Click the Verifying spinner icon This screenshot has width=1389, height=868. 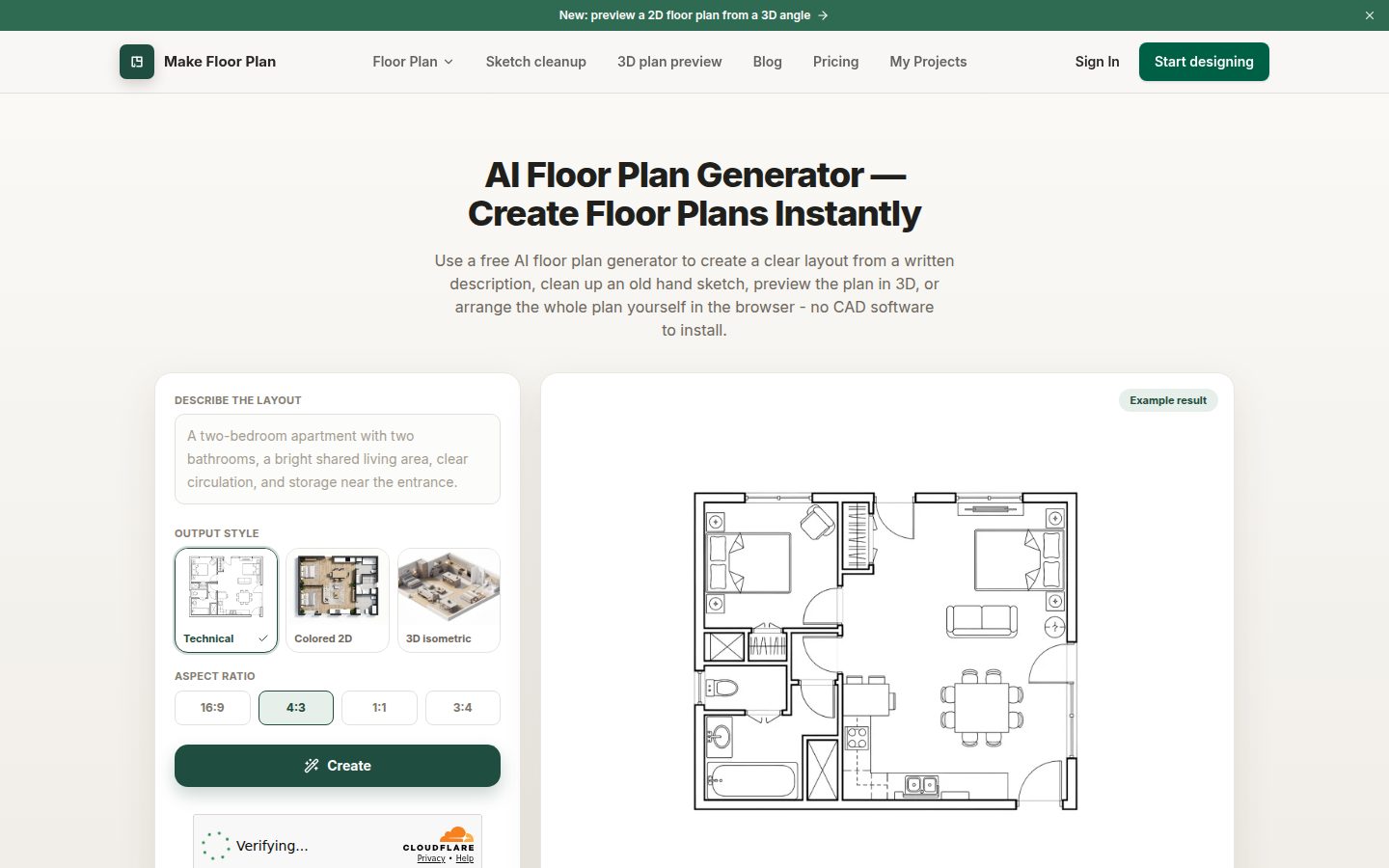[x=215, y=846]
